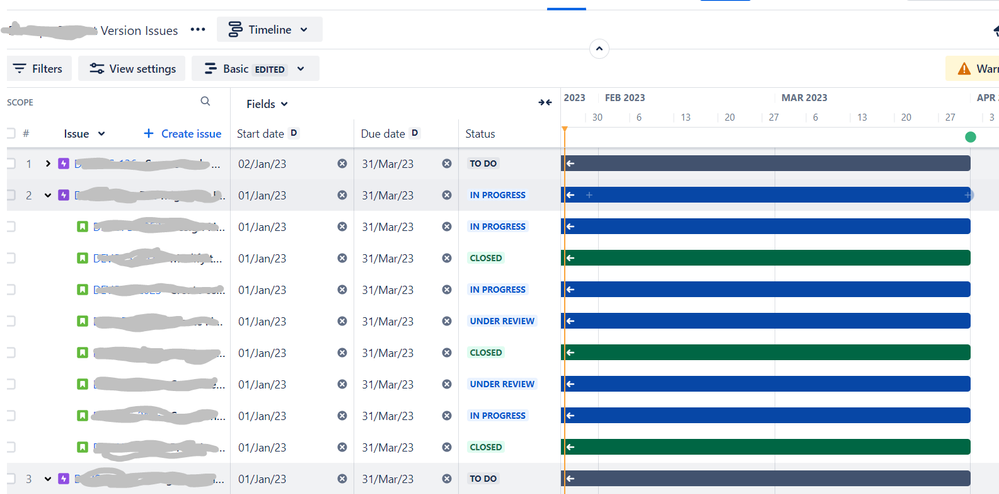Clear the 02/Jan/23 start date with its X

(x=342, y=164)
